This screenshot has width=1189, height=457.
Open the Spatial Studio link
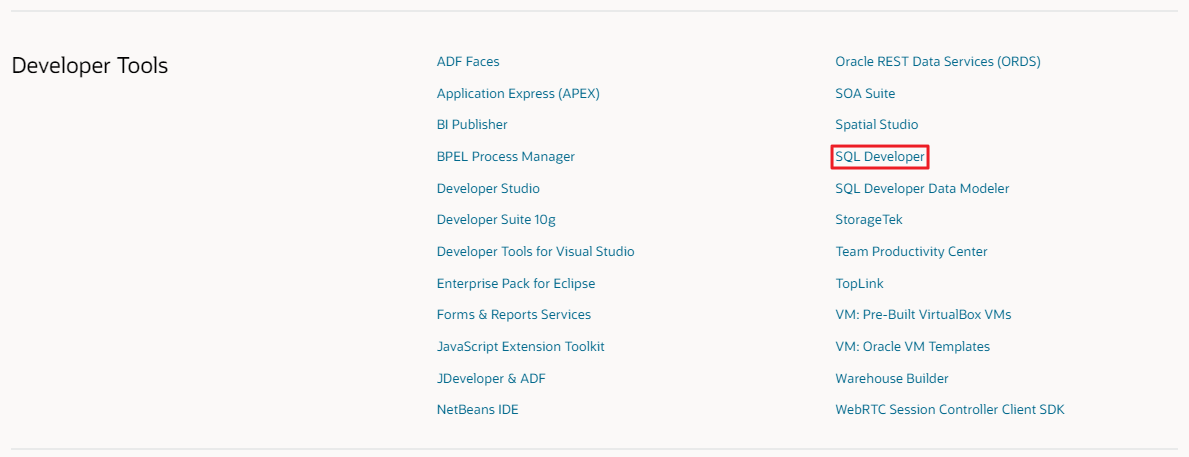pos(877,124)
